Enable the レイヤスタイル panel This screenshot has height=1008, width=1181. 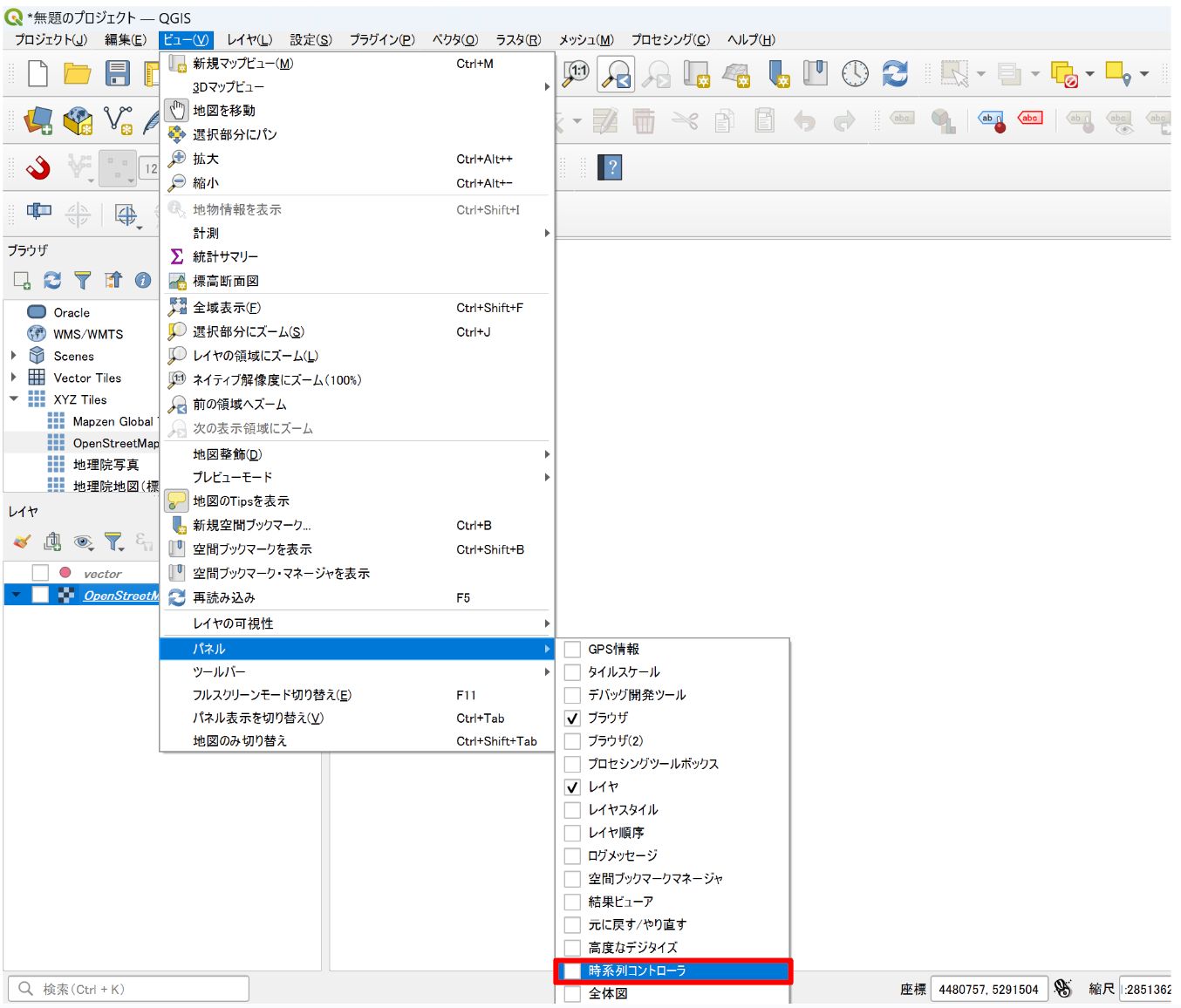(572, 810)
